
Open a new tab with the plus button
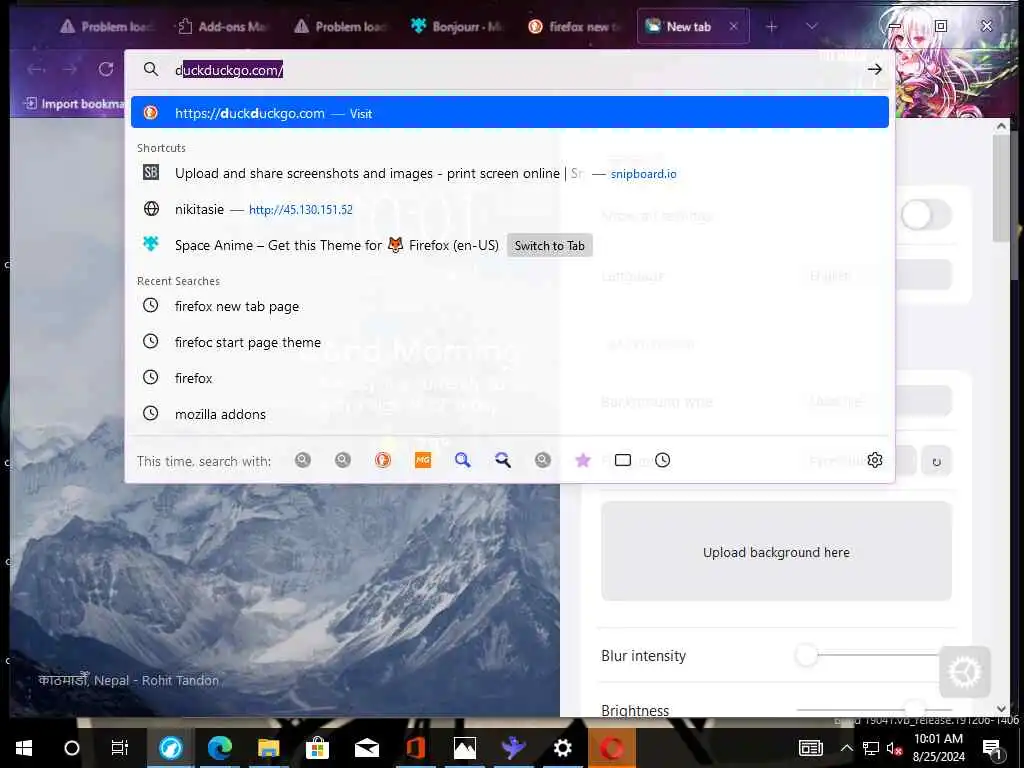[x=771, y=26]
